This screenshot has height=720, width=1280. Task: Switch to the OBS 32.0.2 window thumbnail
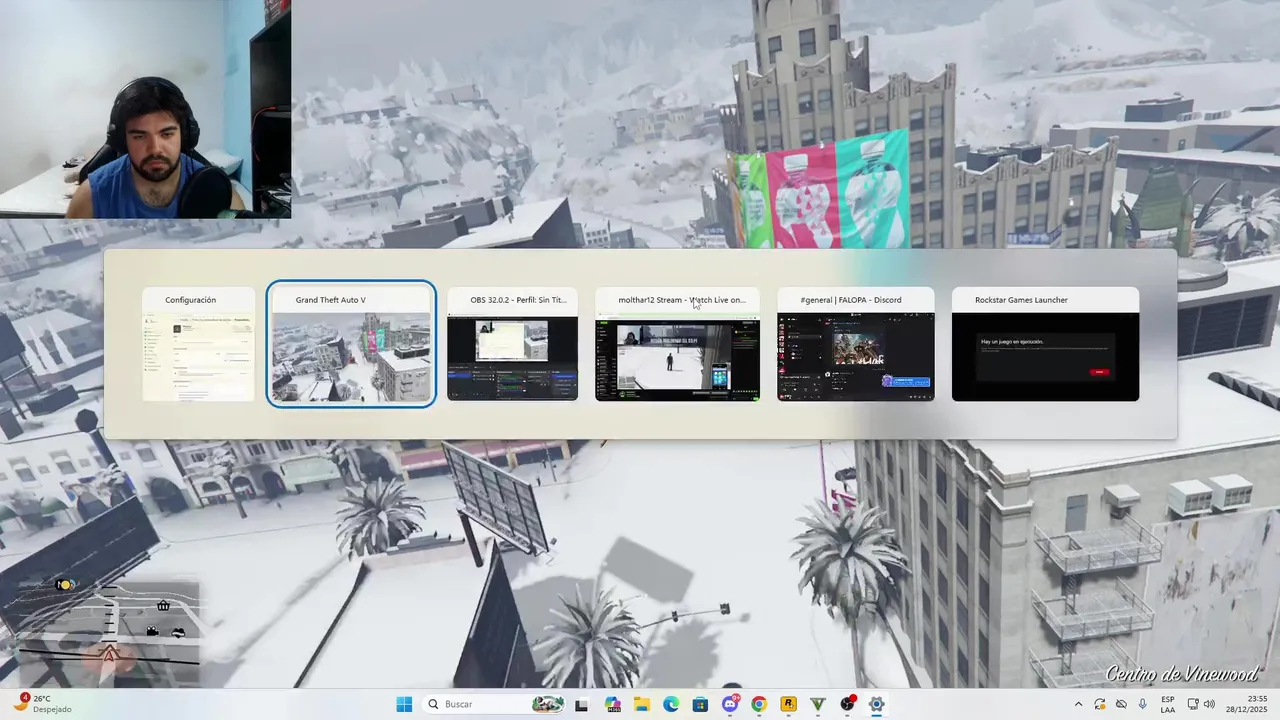click(x=512, y=344)
